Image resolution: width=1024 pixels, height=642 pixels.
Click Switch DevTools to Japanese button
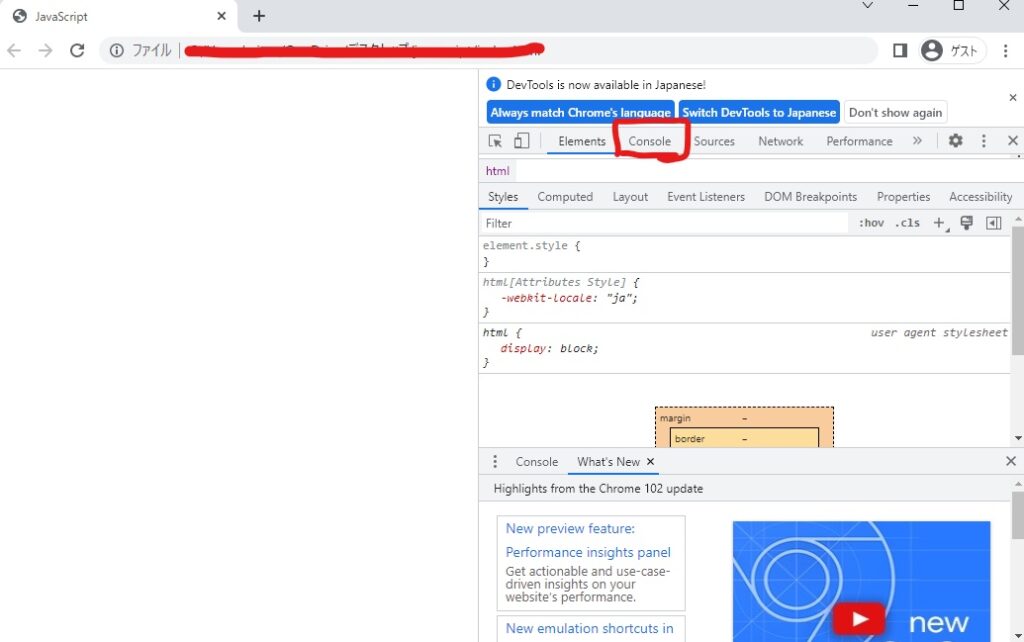point(759,112)
